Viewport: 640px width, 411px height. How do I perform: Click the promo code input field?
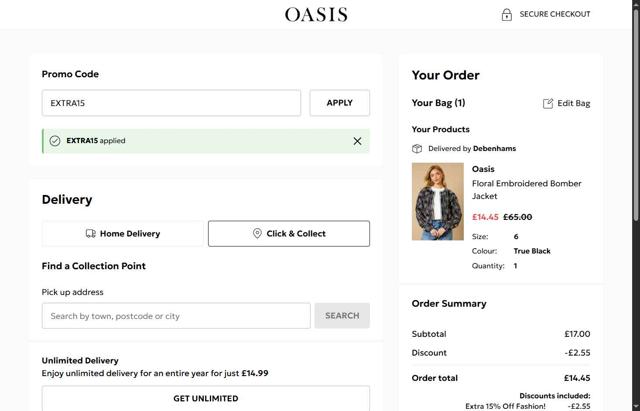pos(171,103)
